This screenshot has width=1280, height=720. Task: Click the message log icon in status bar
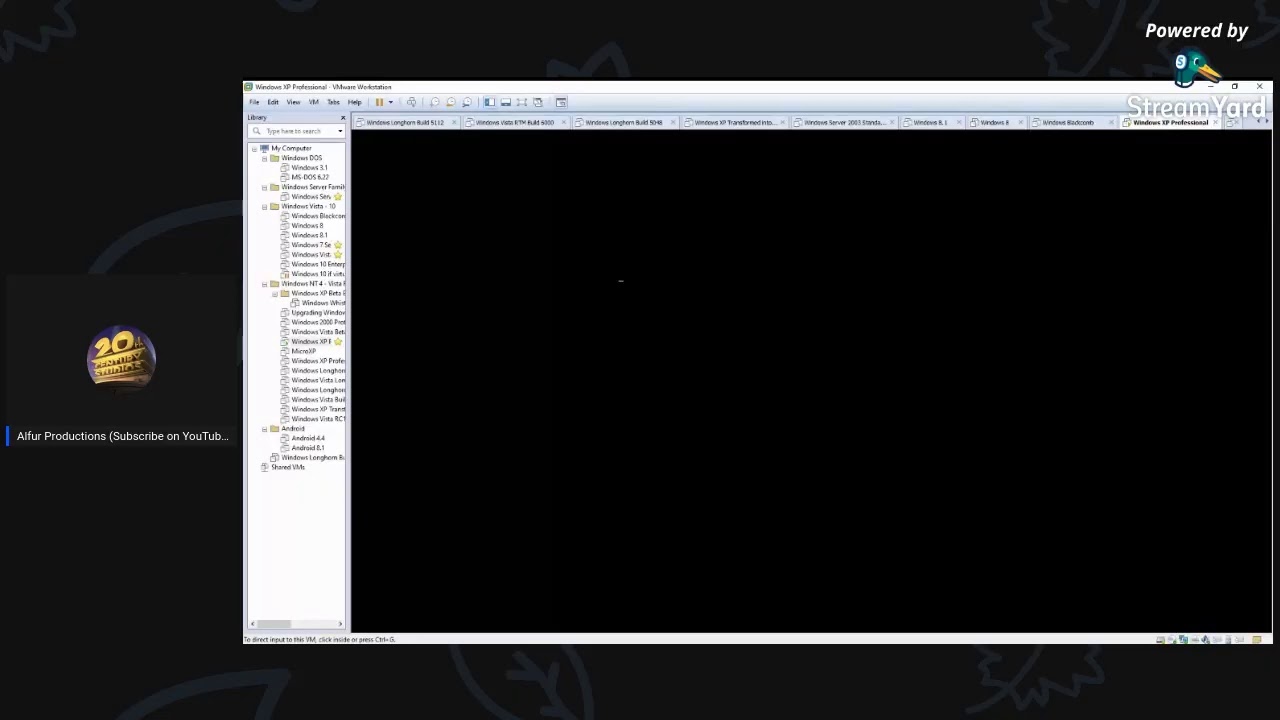click(x=1257, y=639)
